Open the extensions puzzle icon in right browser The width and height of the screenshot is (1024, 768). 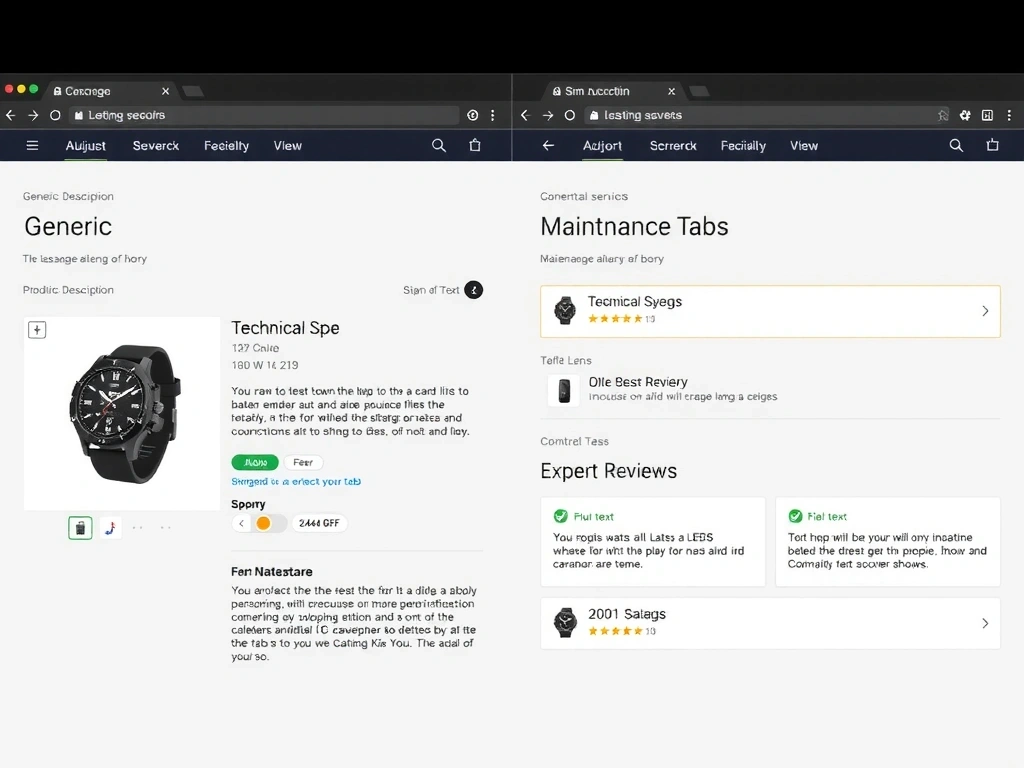point(965,116)
